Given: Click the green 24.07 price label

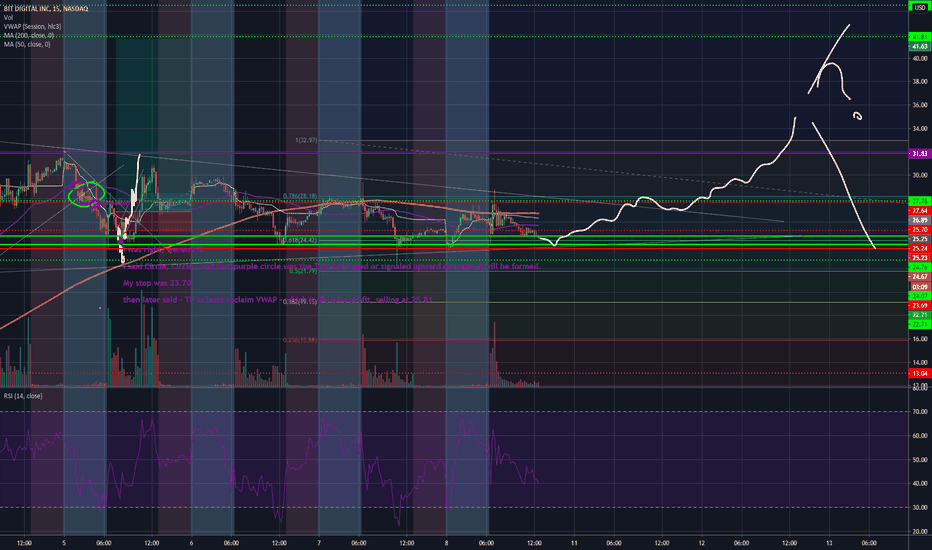Looking at the screenshot, I should 920,296.
